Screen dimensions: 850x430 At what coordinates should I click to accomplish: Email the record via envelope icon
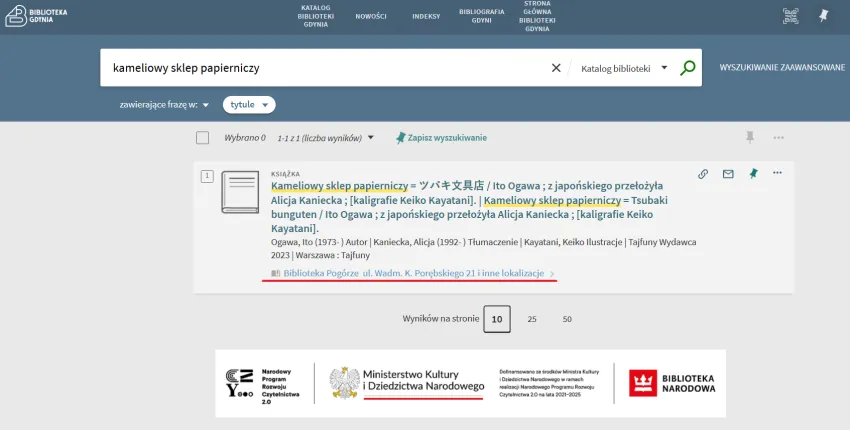(728, 174)
